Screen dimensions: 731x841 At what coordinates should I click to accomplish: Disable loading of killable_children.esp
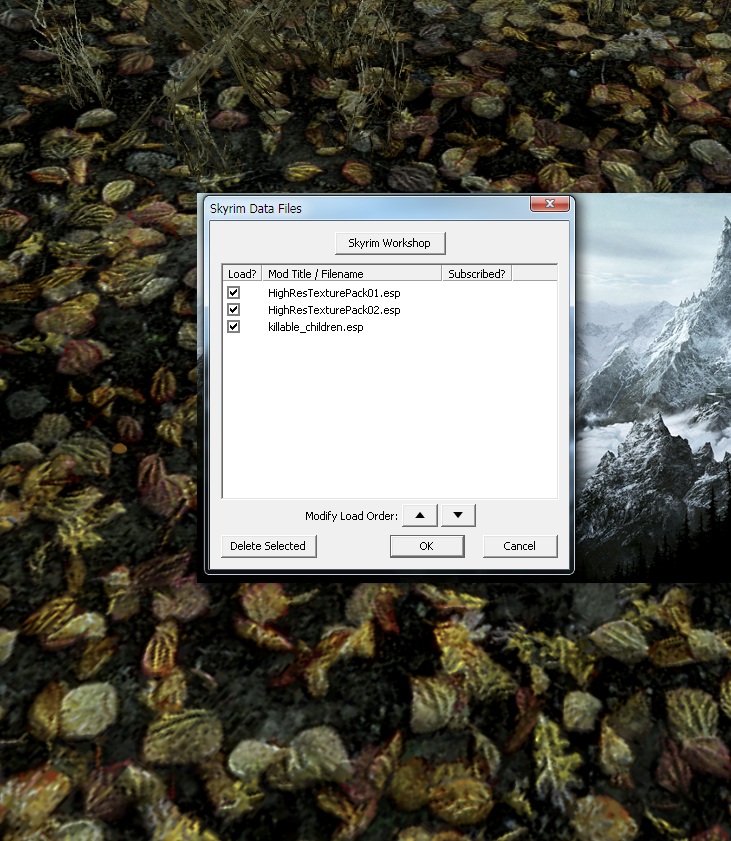233,327
